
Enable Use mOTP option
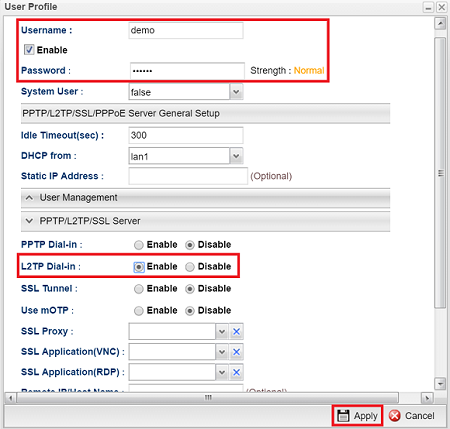pos(139,311)
